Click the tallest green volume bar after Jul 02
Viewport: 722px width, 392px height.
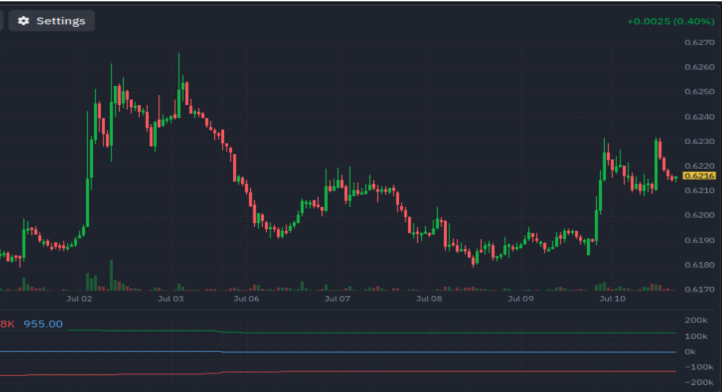click(111, 275)
